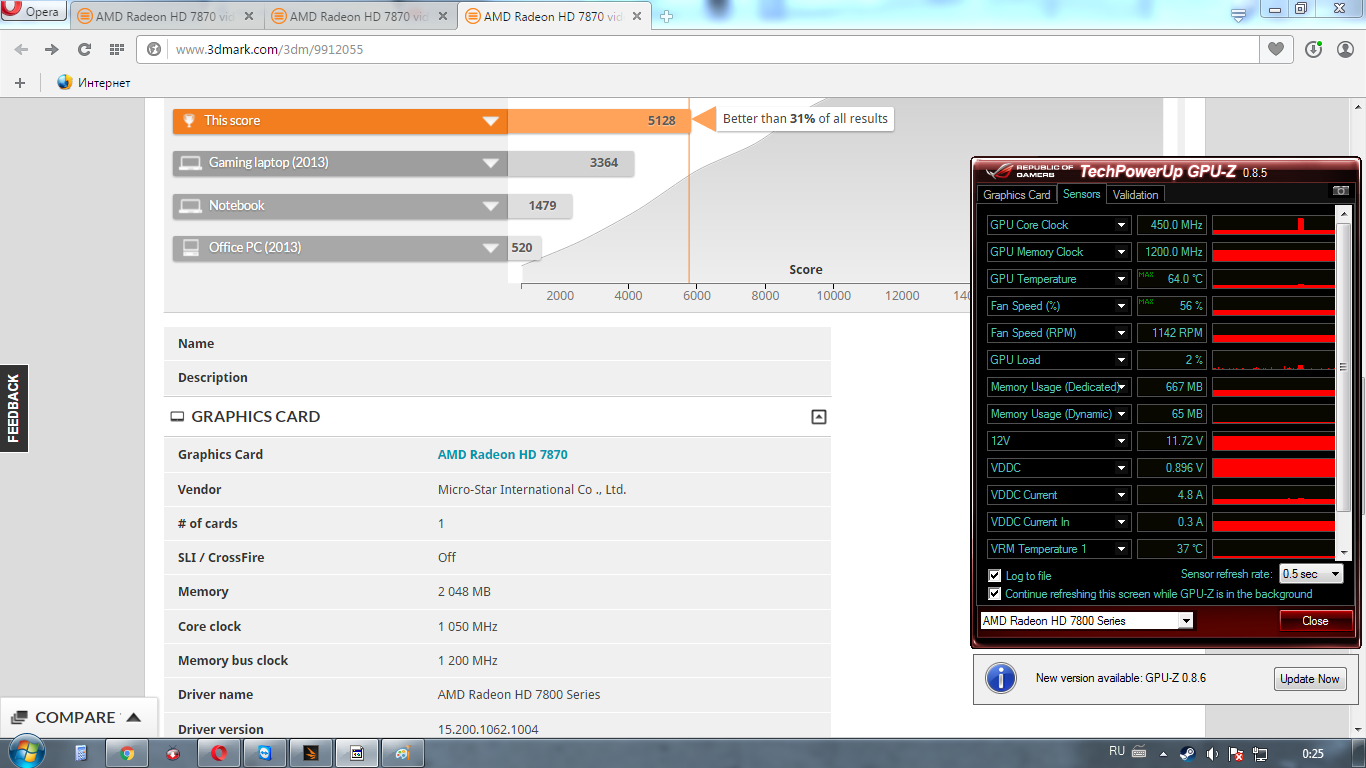Image resolution: width=1366 pixels, height=768 pixels.
Task: Focus the address bar showing www.3dmark.com
Action: point(700,49)
